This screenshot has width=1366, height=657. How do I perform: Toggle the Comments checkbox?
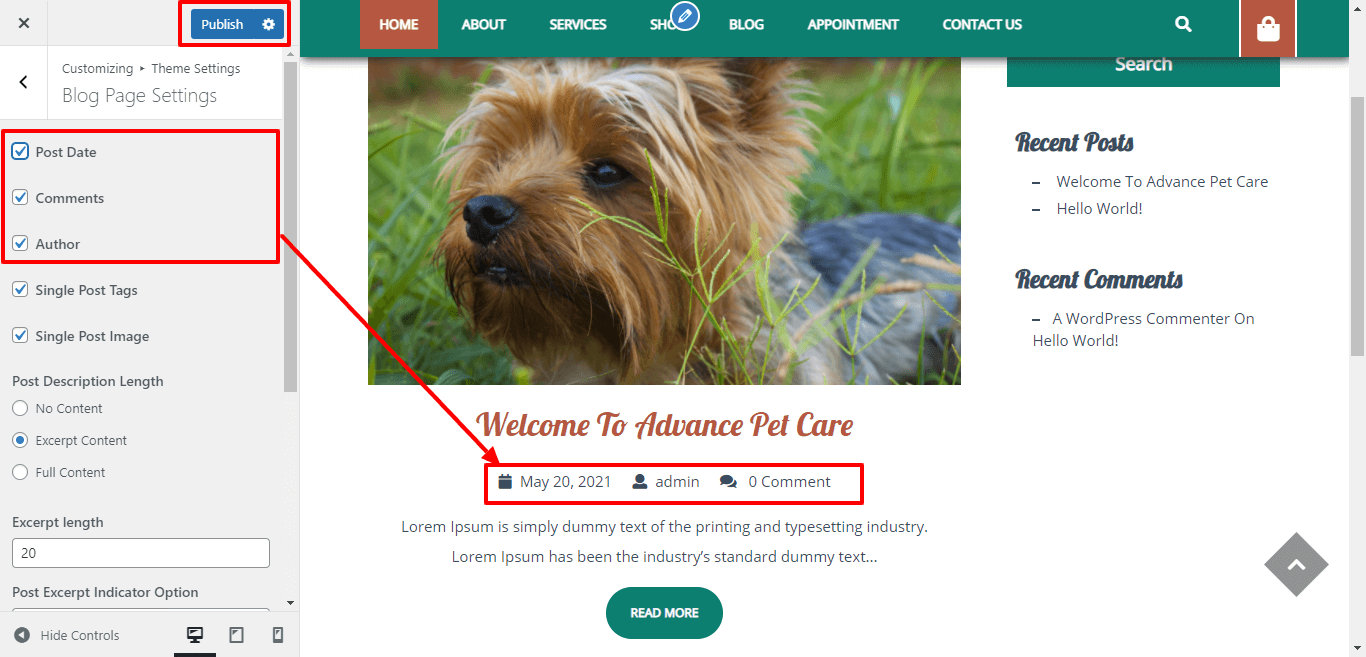pyautogui.click(x=20, y=198)
